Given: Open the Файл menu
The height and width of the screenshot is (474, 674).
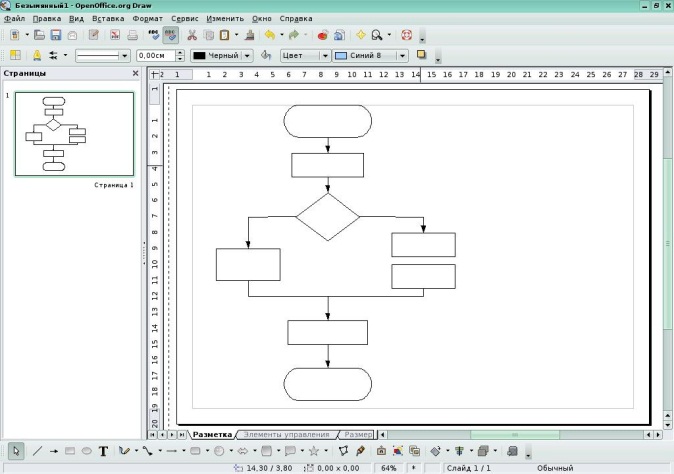Looking at the screenshot, I should [x=14, y=18].
